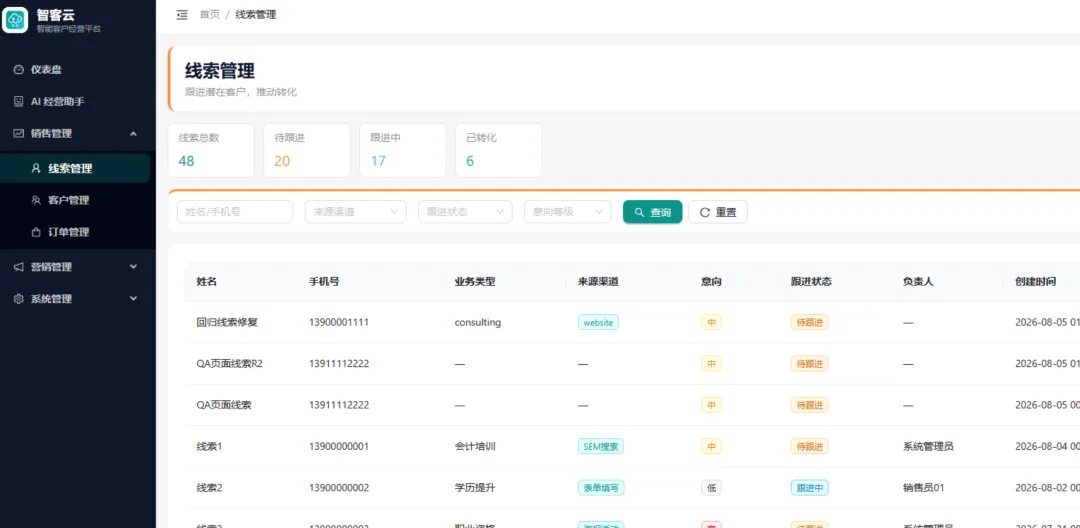Click the AI 经营助手 robot icon
Viewport: 1080px width, 528px height.
[x=19, y=101]
